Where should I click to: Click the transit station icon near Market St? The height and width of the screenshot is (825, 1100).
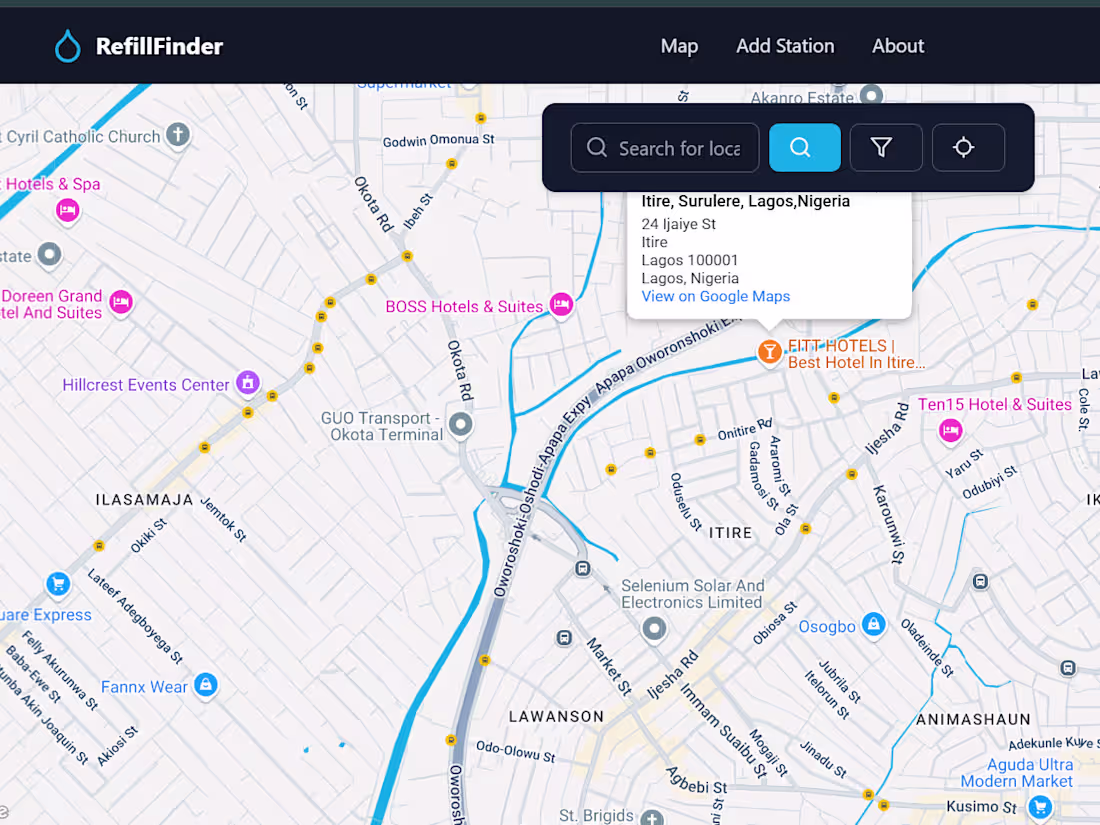(564, 636)
